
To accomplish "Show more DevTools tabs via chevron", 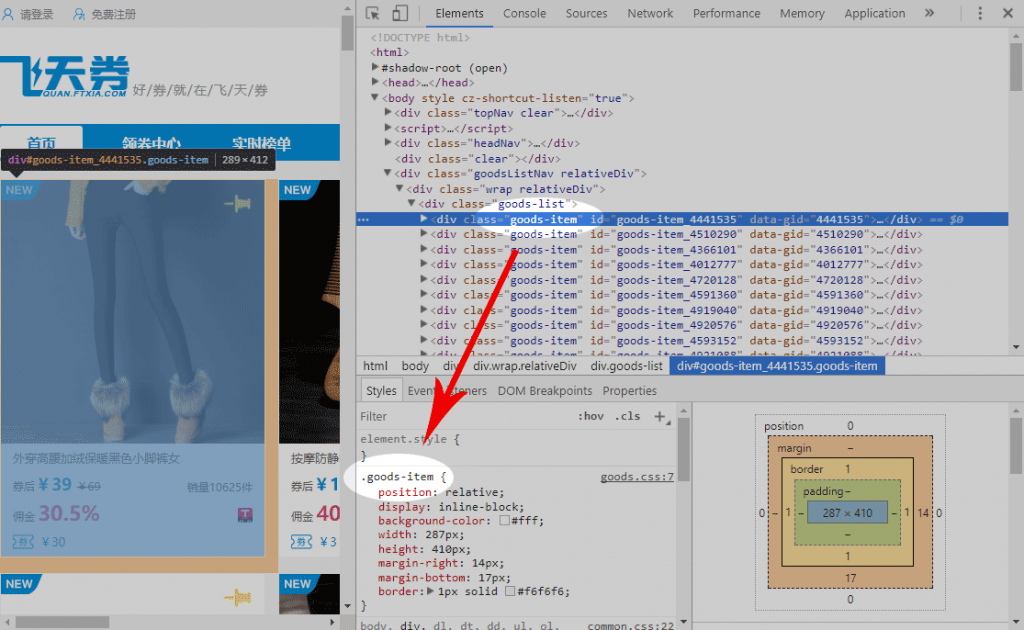I will click(x=929, y=13).
